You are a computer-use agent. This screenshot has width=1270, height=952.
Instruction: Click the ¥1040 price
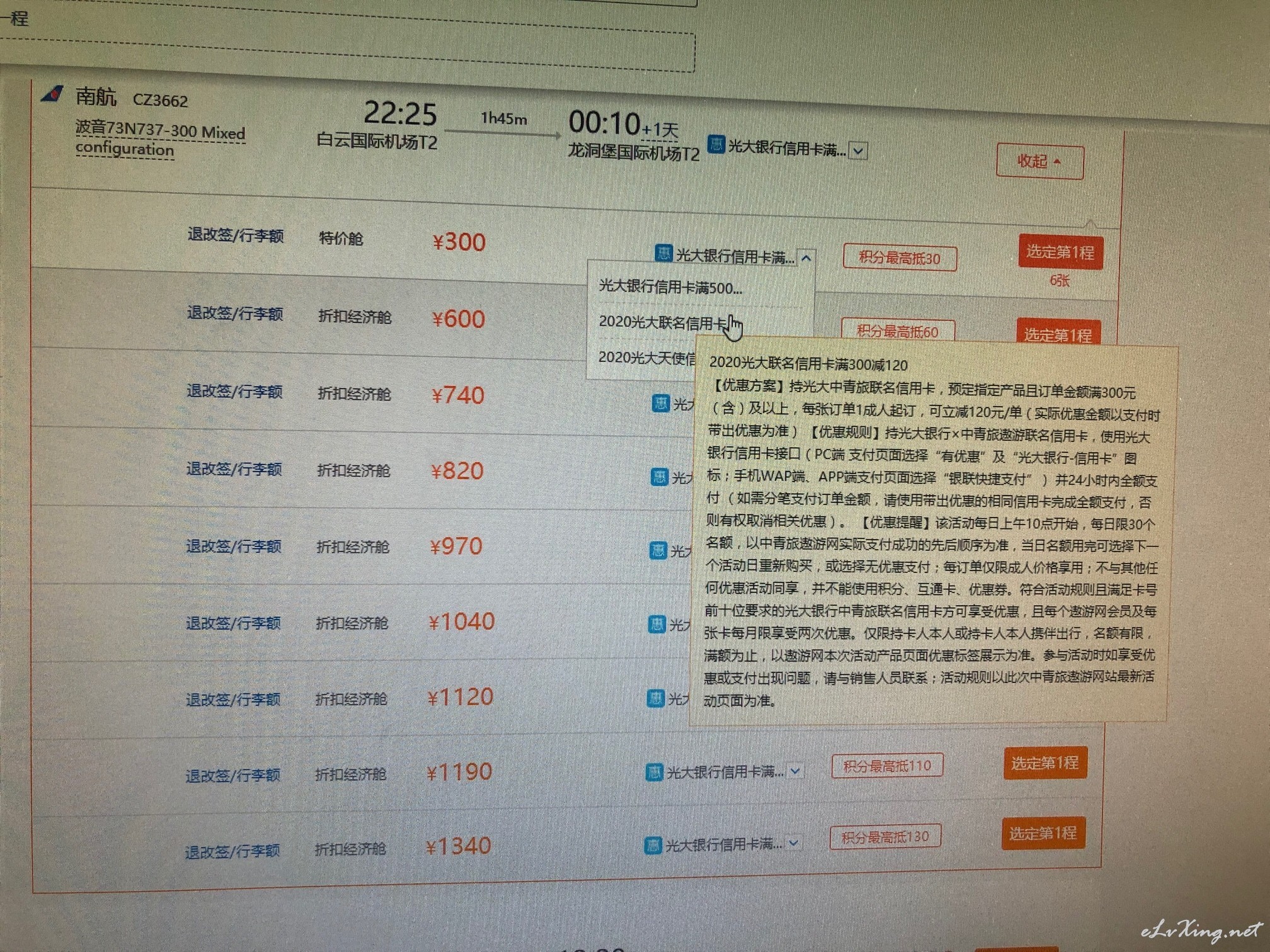(461, 622)
